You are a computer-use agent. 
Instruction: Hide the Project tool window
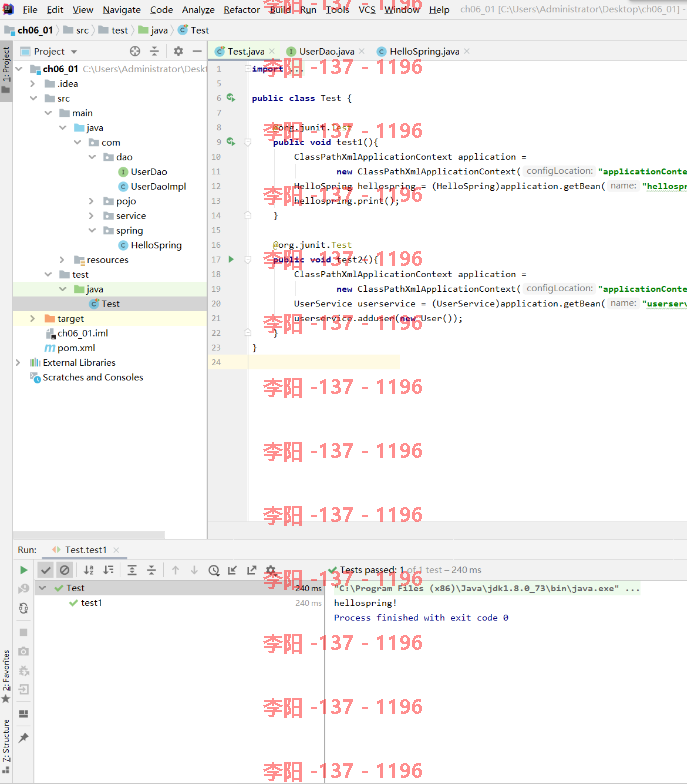[197, 51]
